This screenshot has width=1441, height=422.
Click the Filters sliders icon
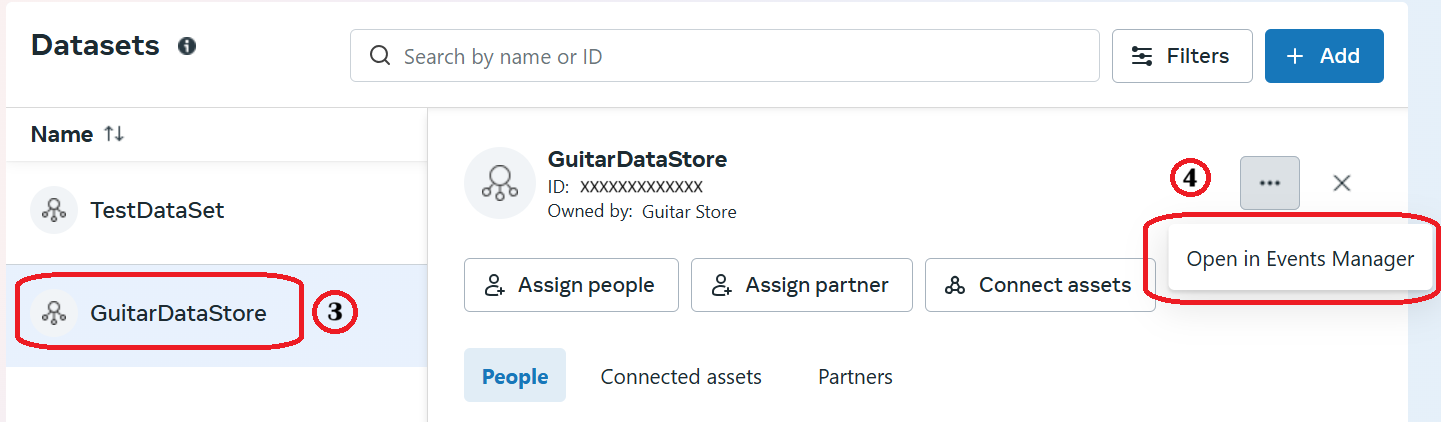(x=1142, y=56)
